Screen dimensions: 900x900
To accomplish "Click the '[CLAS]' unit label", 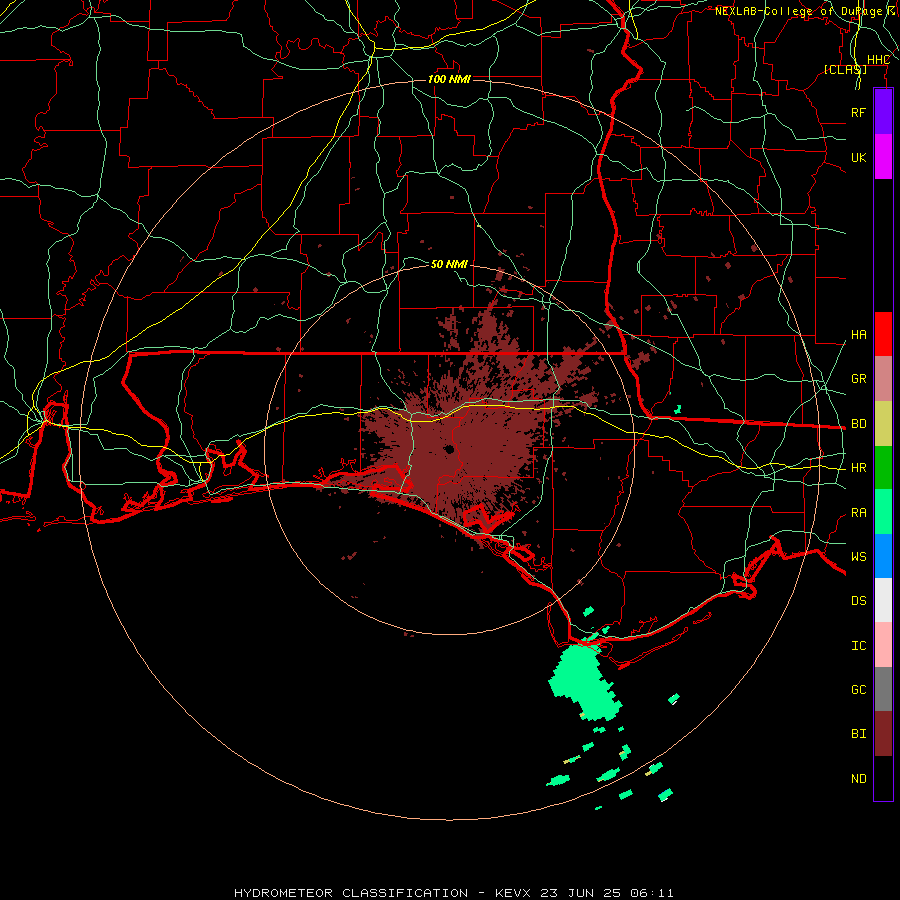I will (x=845, y=69).
